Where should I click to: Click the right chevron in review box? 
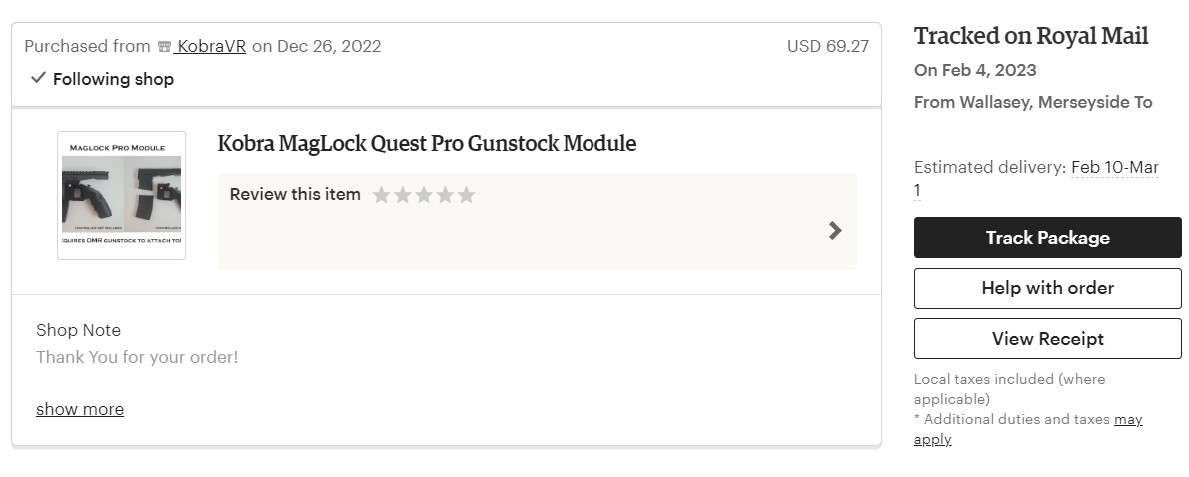click(x=835, y=231)
